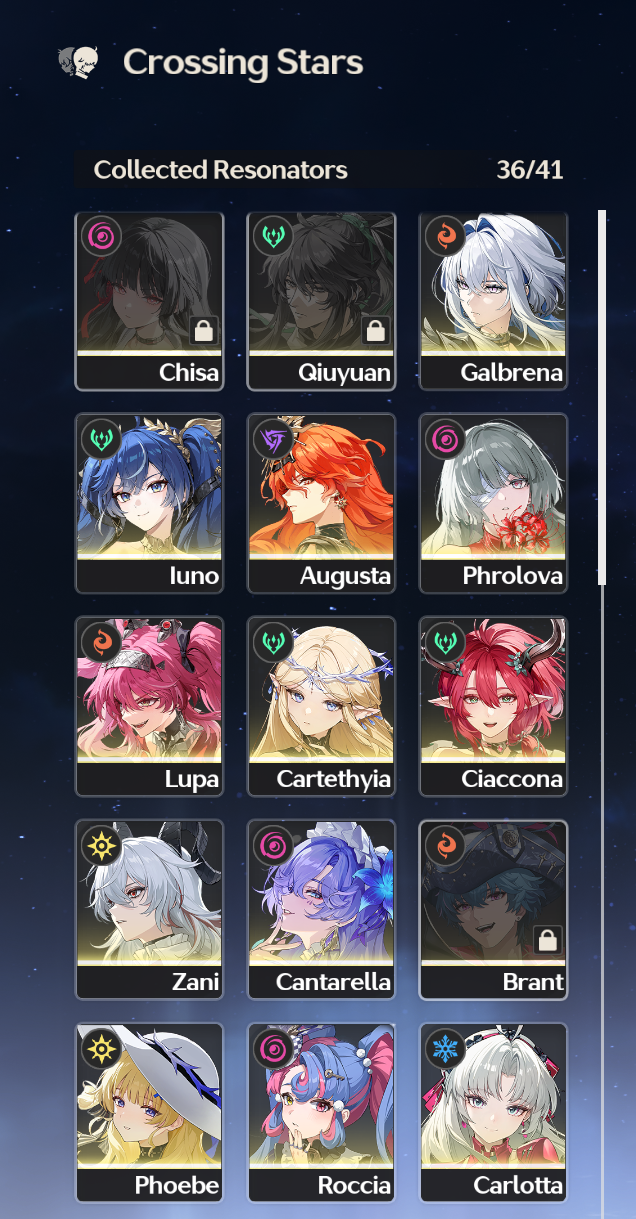Click the Havoc element icon on Chisa

100,236
